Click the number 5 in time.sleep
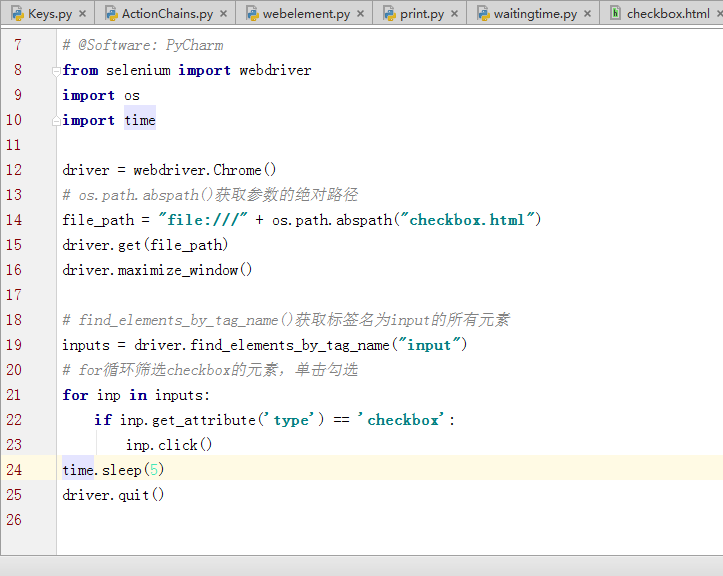Screen dimensions: 723x576 tap(154, 469)
